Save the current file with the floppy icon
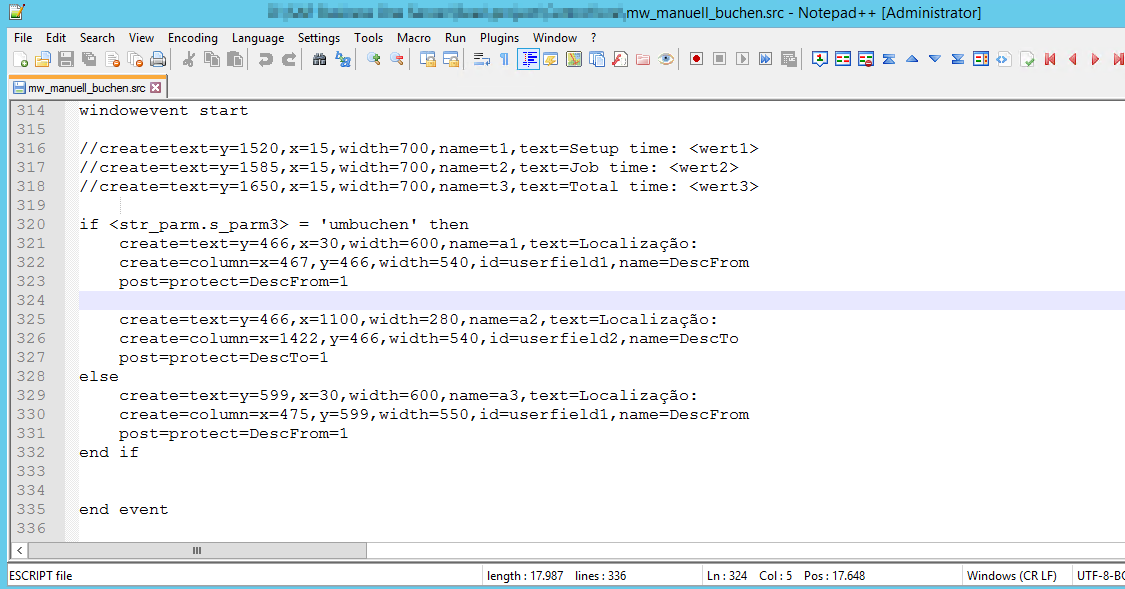 pyautogui.click(x=66, y=60)
